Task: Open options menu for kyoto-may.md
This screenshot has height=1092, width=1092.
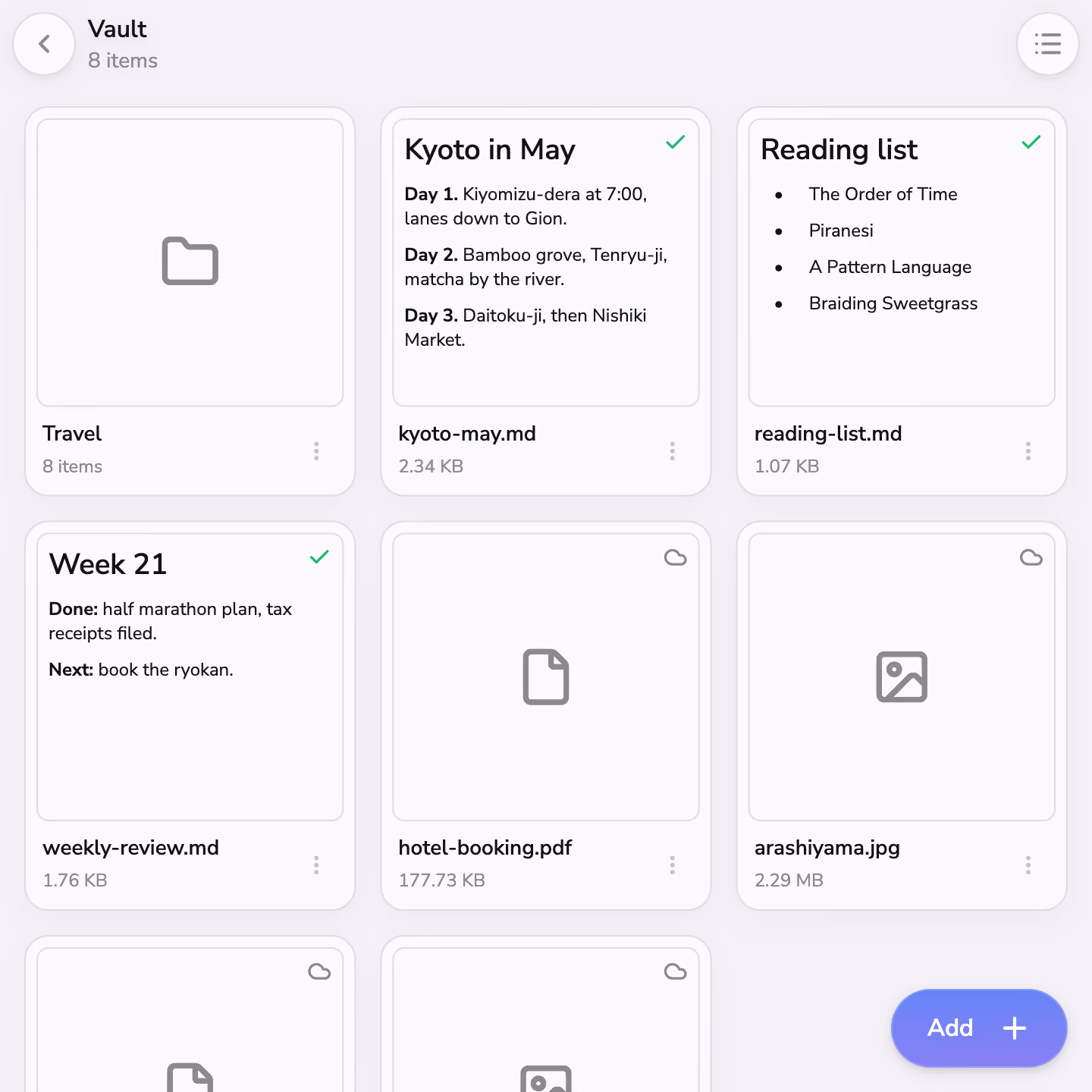Action: [x=672, y=451]
